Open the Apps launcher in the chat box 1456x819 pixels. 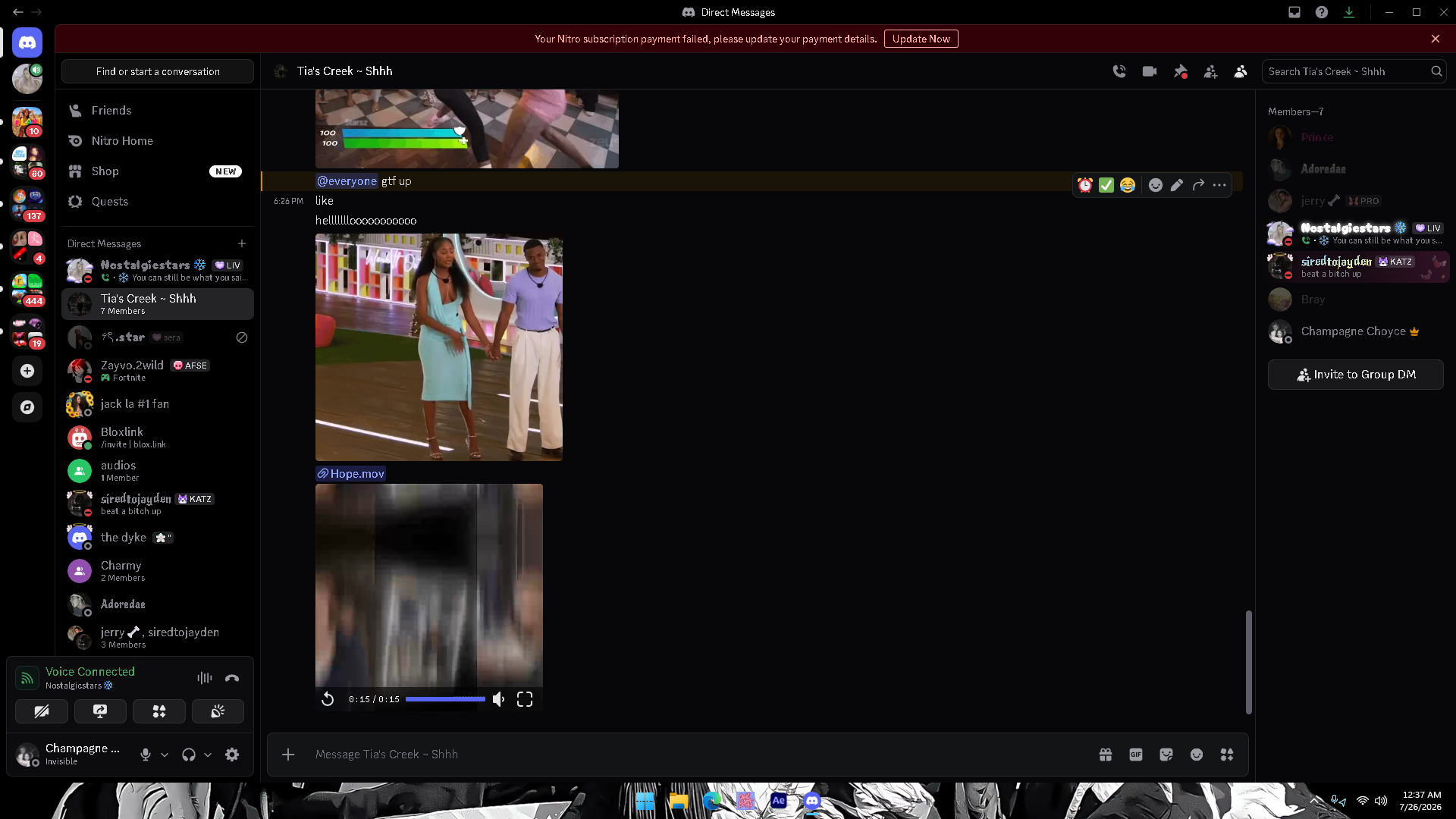[x=1227, y=755]
